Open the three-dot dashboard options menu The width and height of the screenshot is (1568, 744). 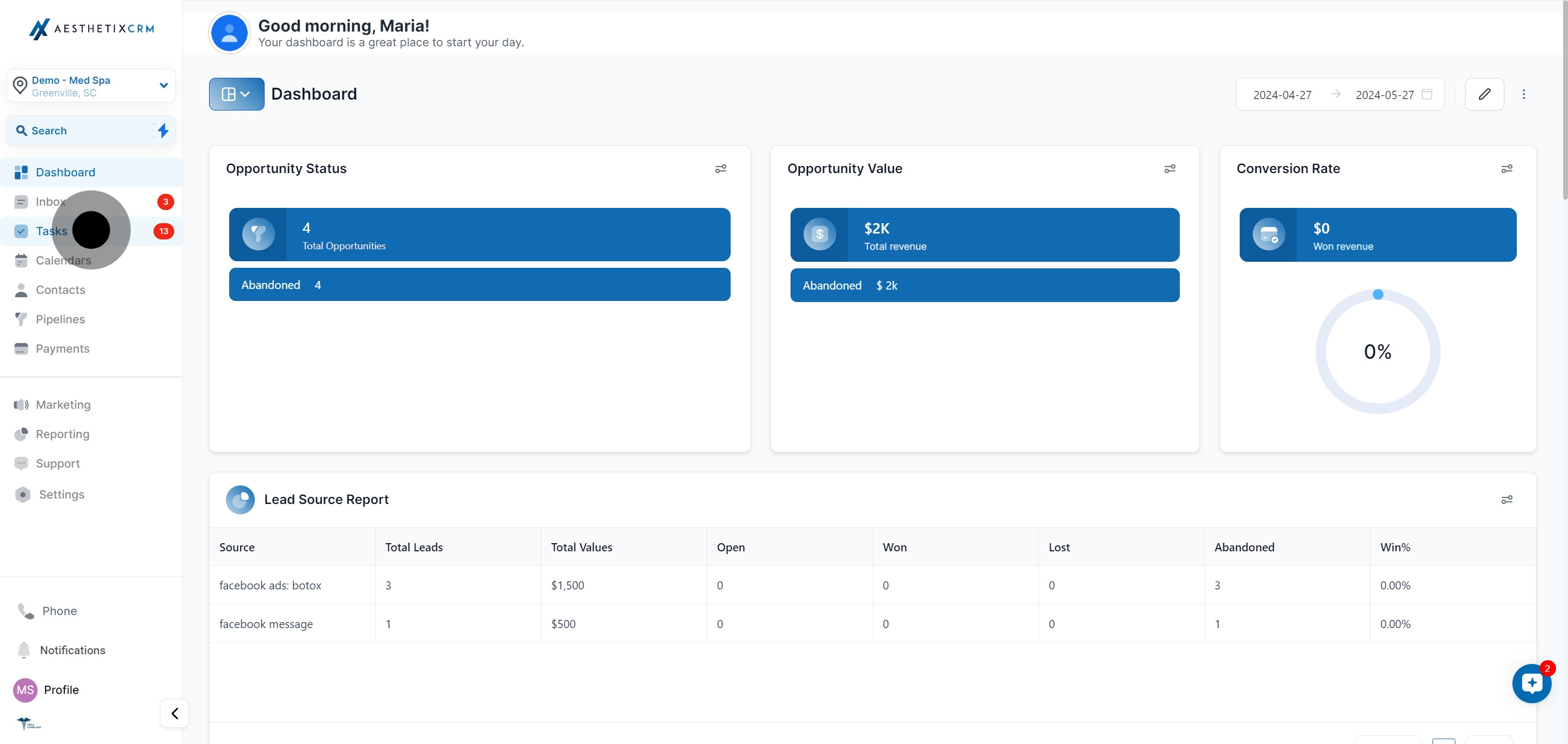pyautogui.click(x=1523, y=94)
